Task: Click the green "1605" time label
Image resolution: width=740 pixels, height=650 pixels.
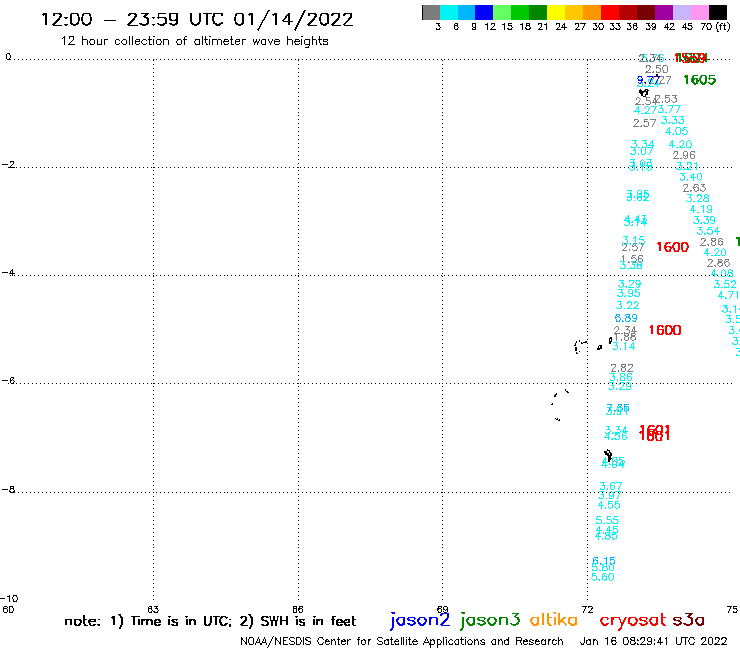Action: (699, 80)
